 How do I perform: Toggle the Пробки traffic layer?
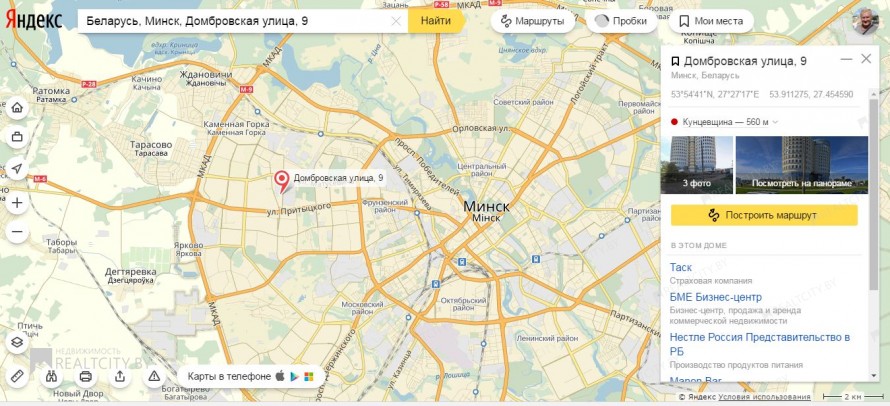[622, 22]
